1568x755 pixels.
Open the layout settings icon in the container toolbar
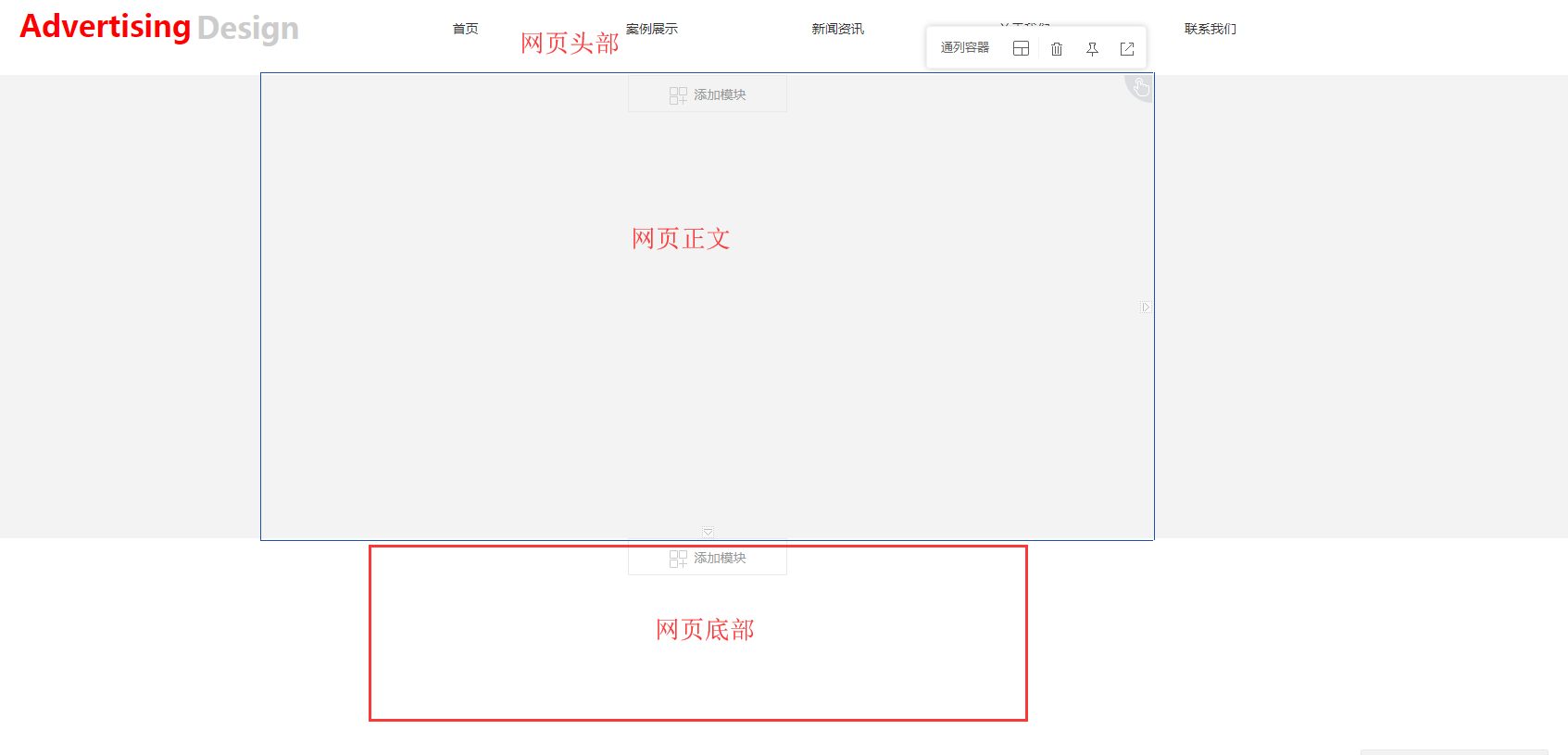(x=1021, y=49)
